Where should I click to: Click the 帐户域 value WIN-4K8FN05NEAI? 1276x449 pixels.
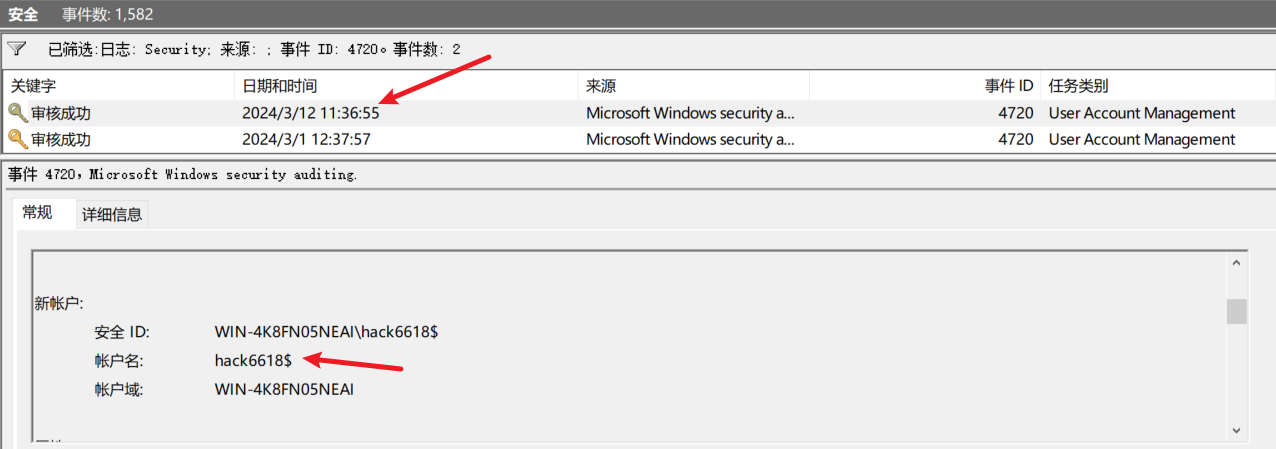coord(284,389)
